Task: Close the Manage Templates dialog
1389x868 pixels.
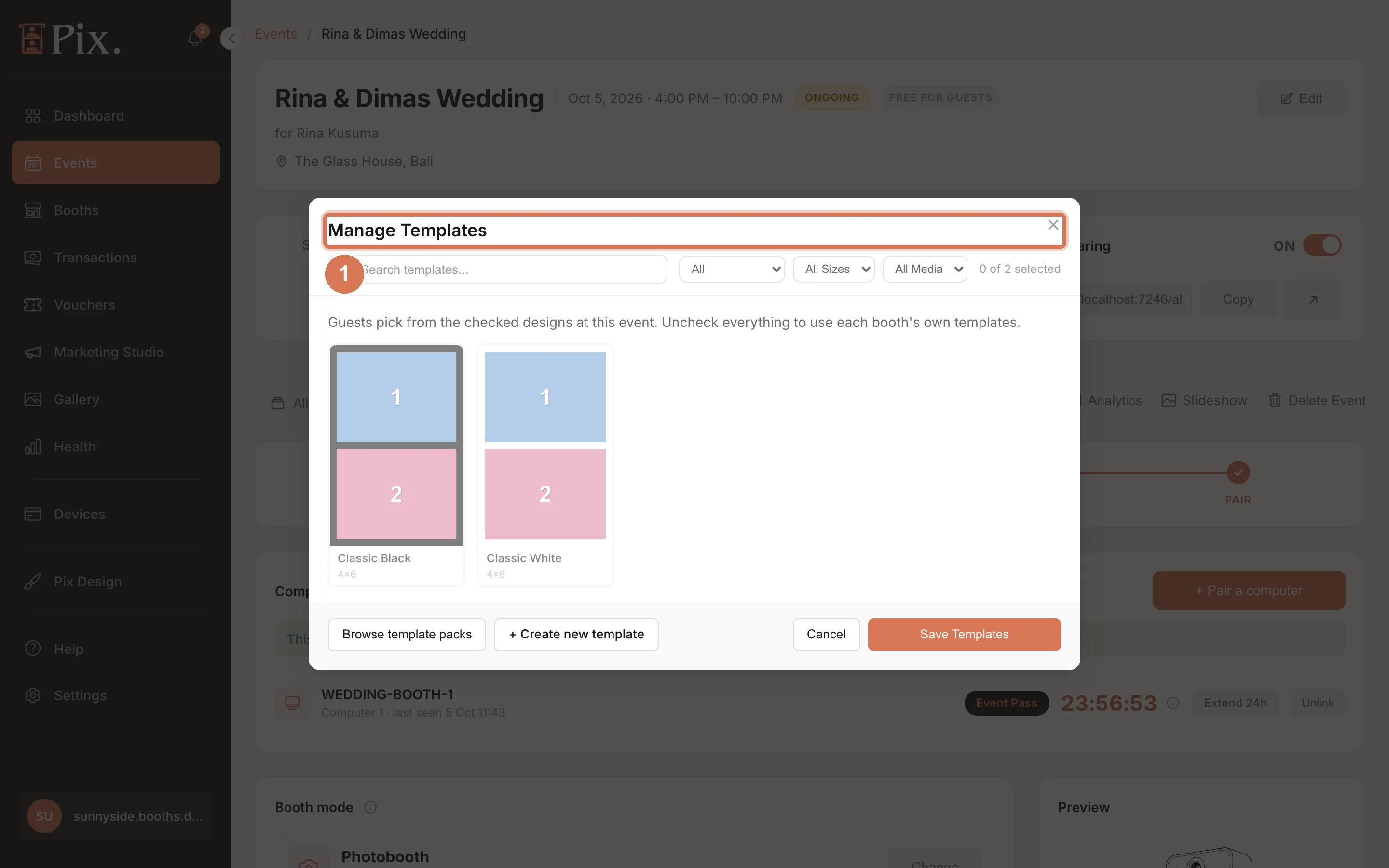Action: tap(1053, 225)
